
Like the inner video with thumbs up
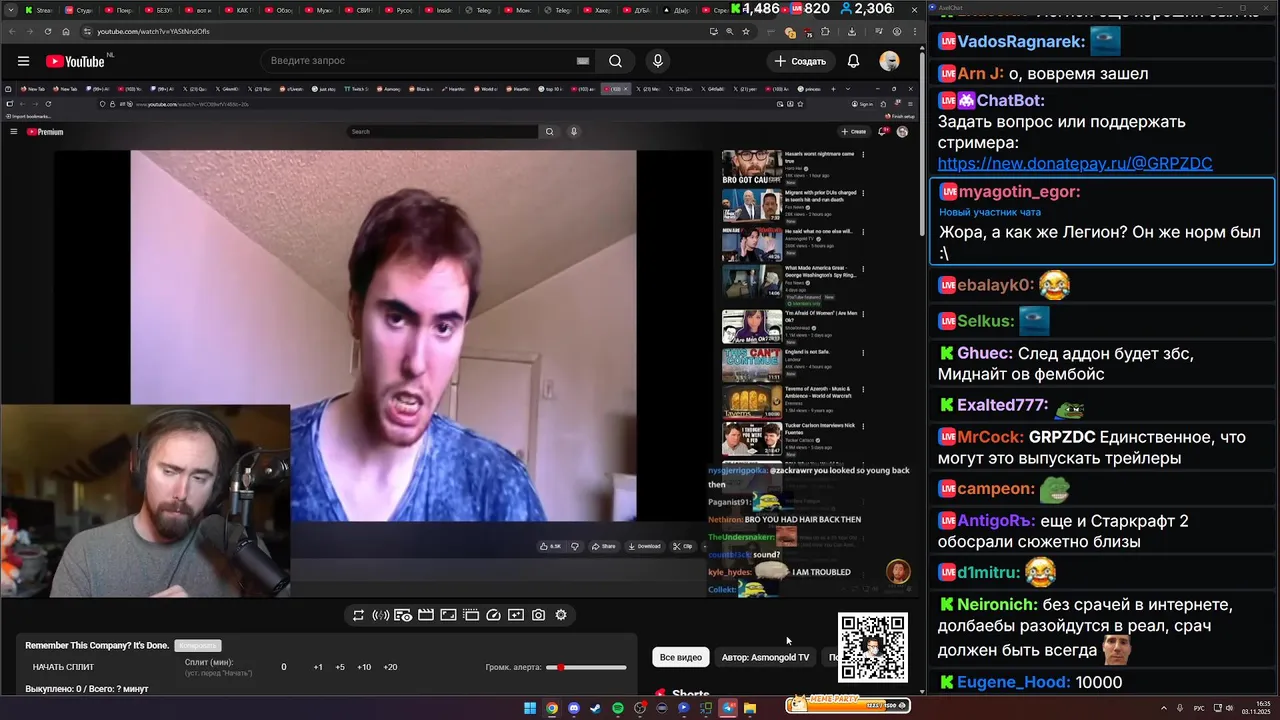[x=551, y=546]
